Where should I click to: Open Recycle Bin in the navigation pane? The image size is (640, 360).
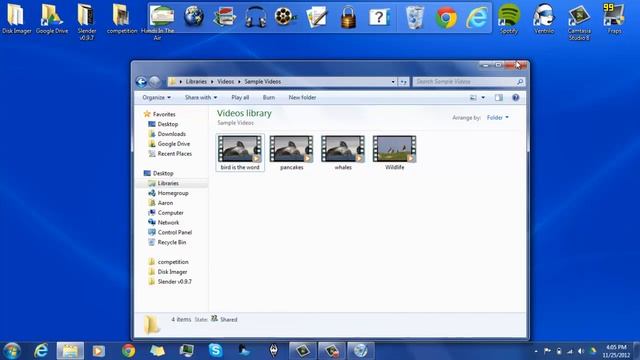point(167,242)
